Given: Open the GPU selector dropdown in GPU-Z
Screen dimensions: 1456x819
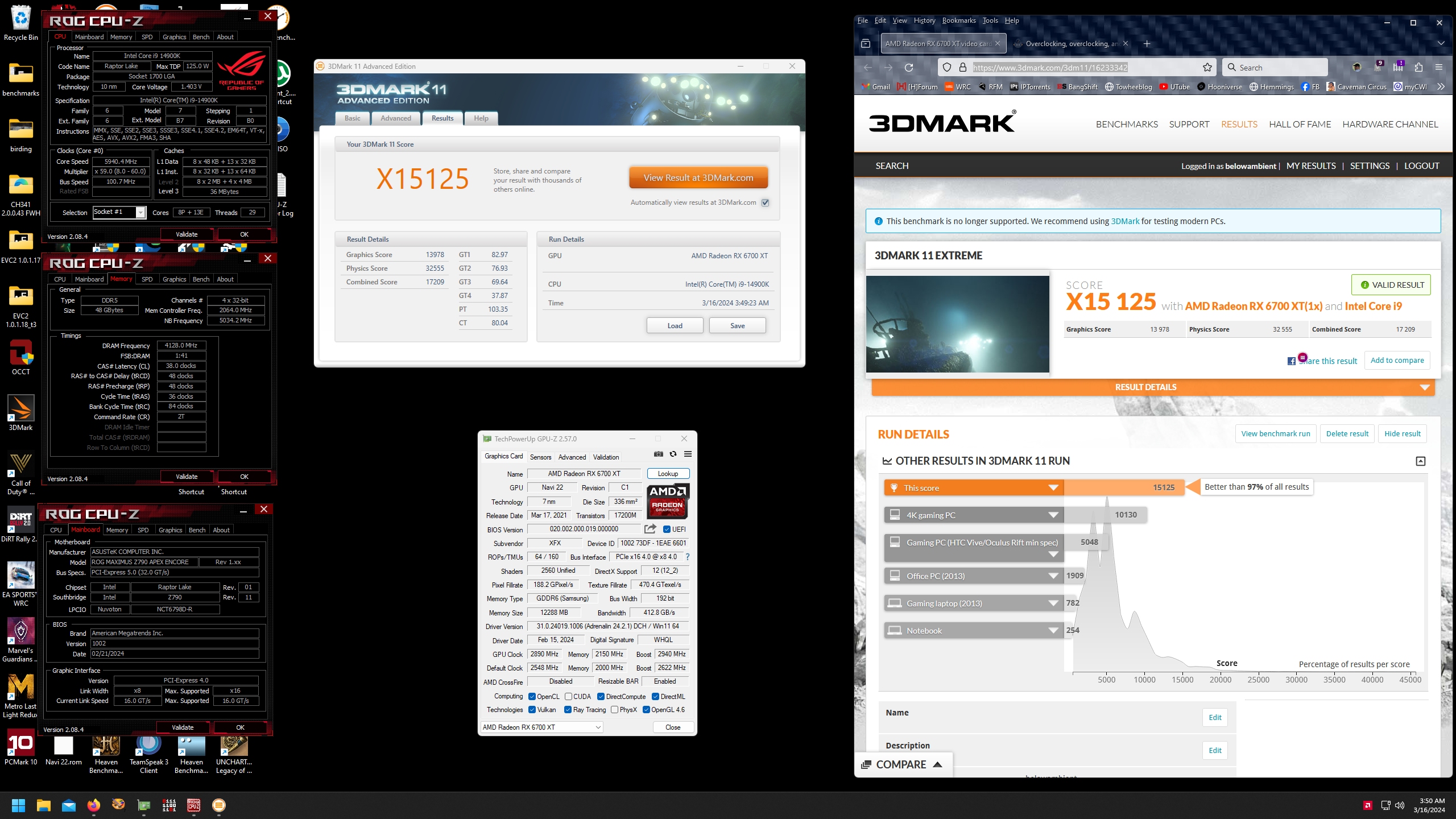Looking at the screenshot, I should click(541, 727).
